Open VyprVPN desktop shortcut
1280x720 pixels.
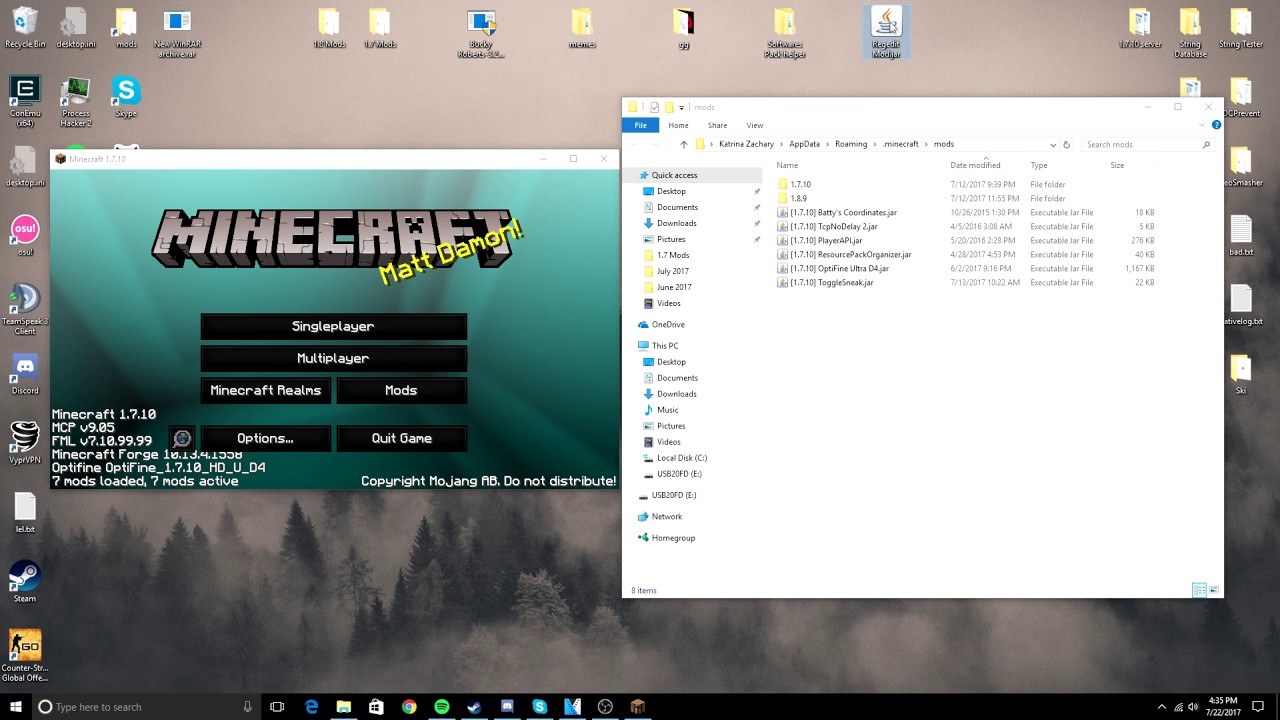[x=25, y=442]
